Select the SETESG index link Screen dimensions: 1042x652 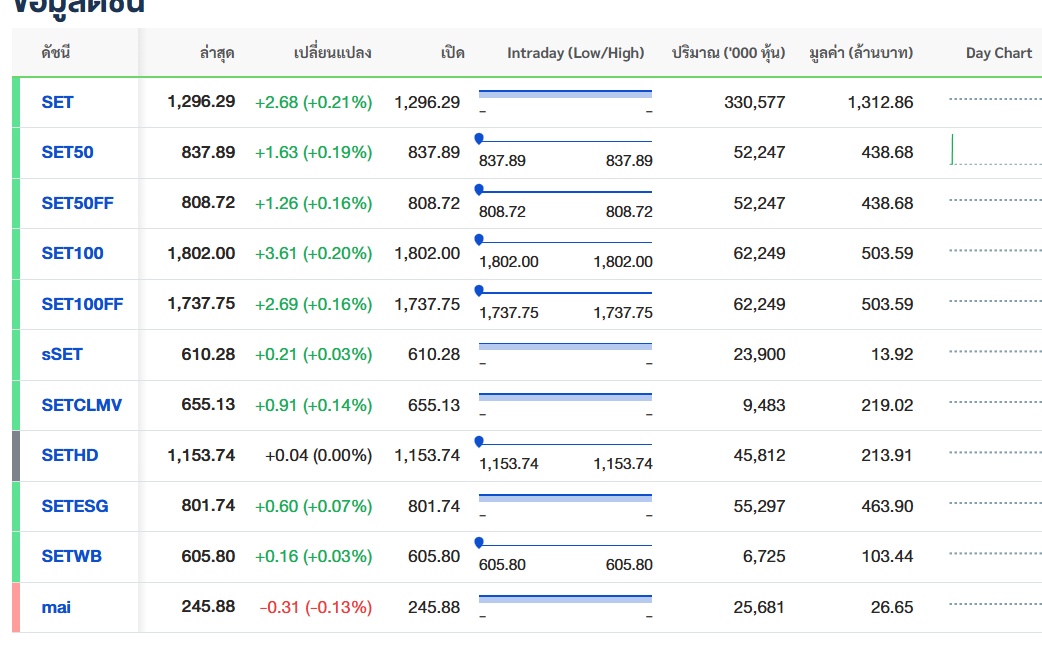[x=75, y=506]
